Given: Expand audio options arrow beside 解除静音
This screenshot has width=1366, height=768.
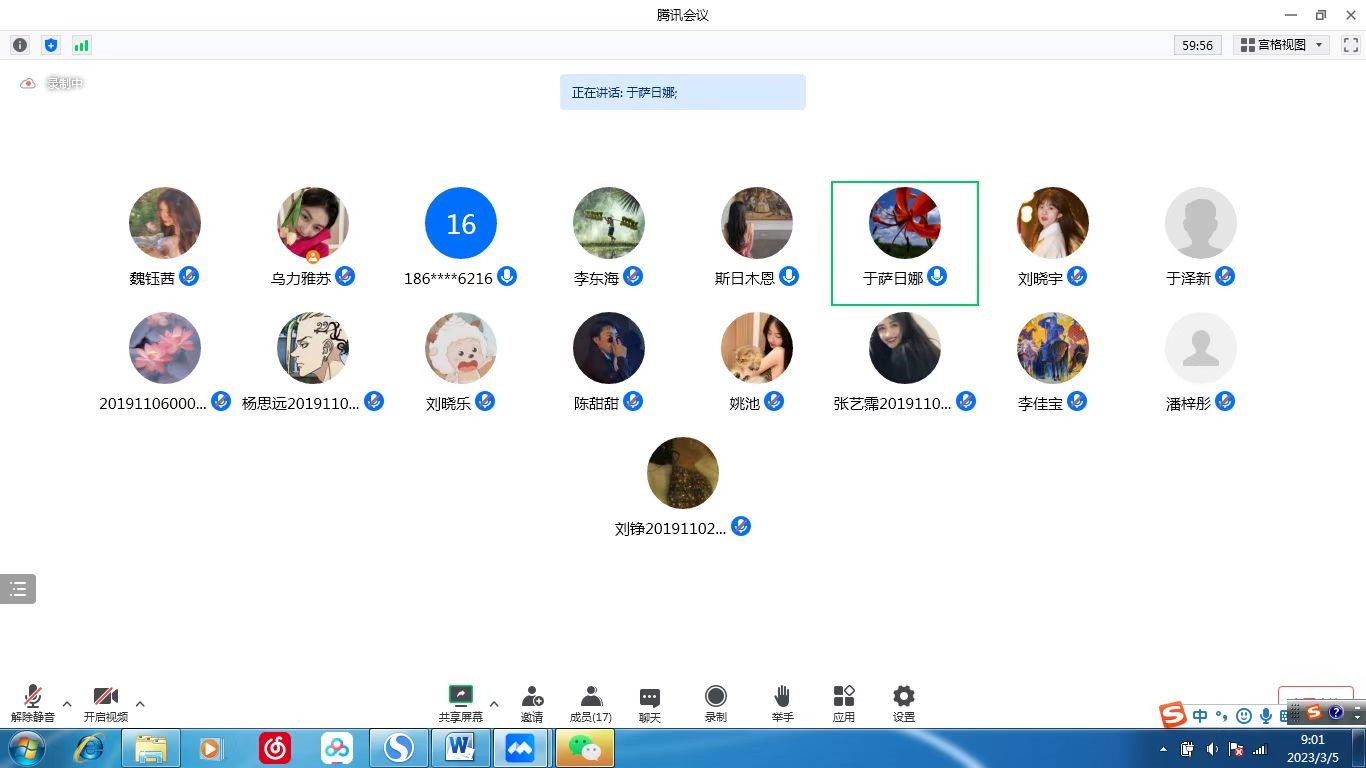Looking at the screenshot, I should 67,704.
